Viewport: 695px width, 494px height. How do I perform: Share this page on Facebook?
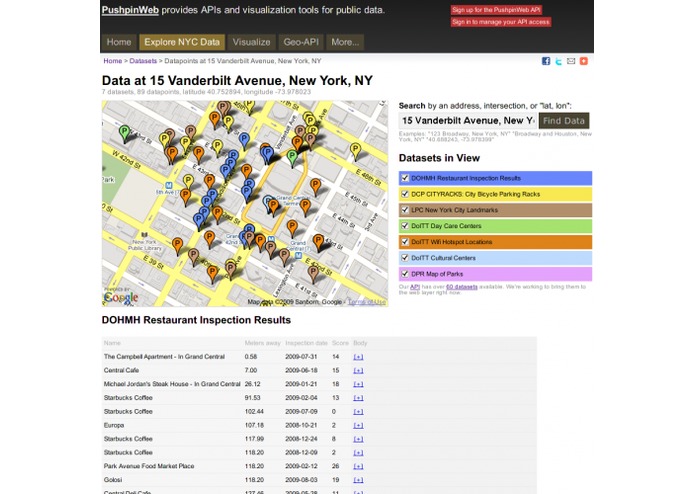point(546,61)
